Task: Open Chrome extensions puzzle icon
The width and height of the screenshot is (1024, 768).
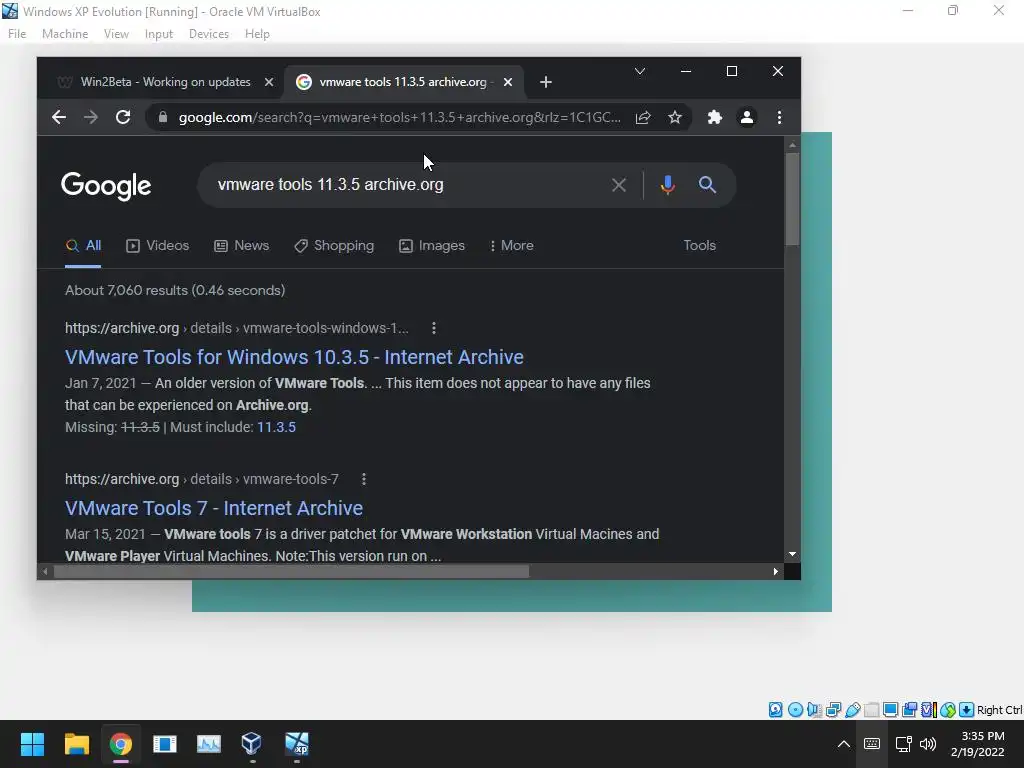Action: [714, 117]
